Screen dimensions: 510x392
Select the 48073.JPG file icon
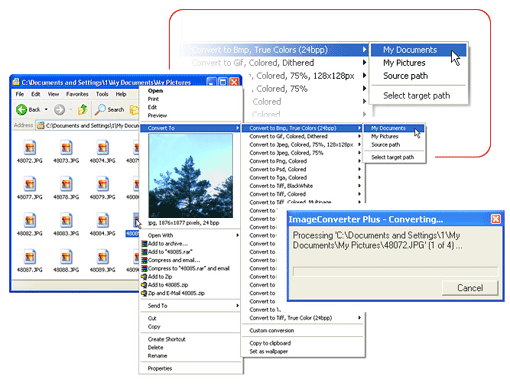click(x=66, y=148)
